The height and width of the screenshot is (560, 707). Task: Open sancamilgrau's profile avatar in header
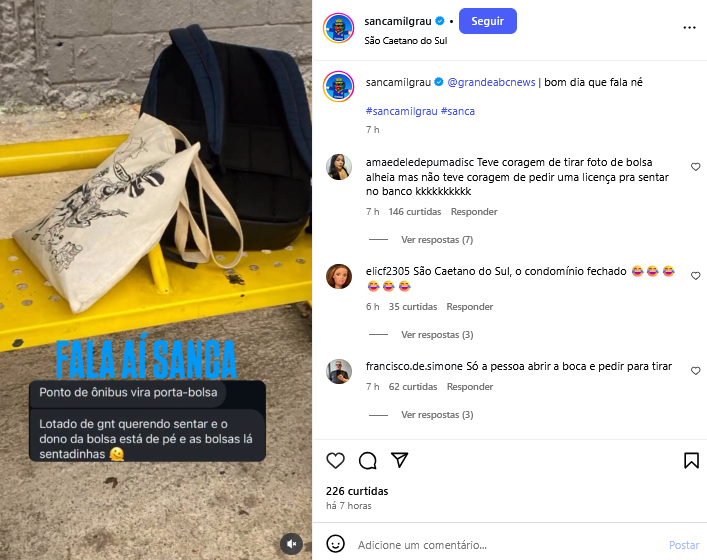[339, 28]
